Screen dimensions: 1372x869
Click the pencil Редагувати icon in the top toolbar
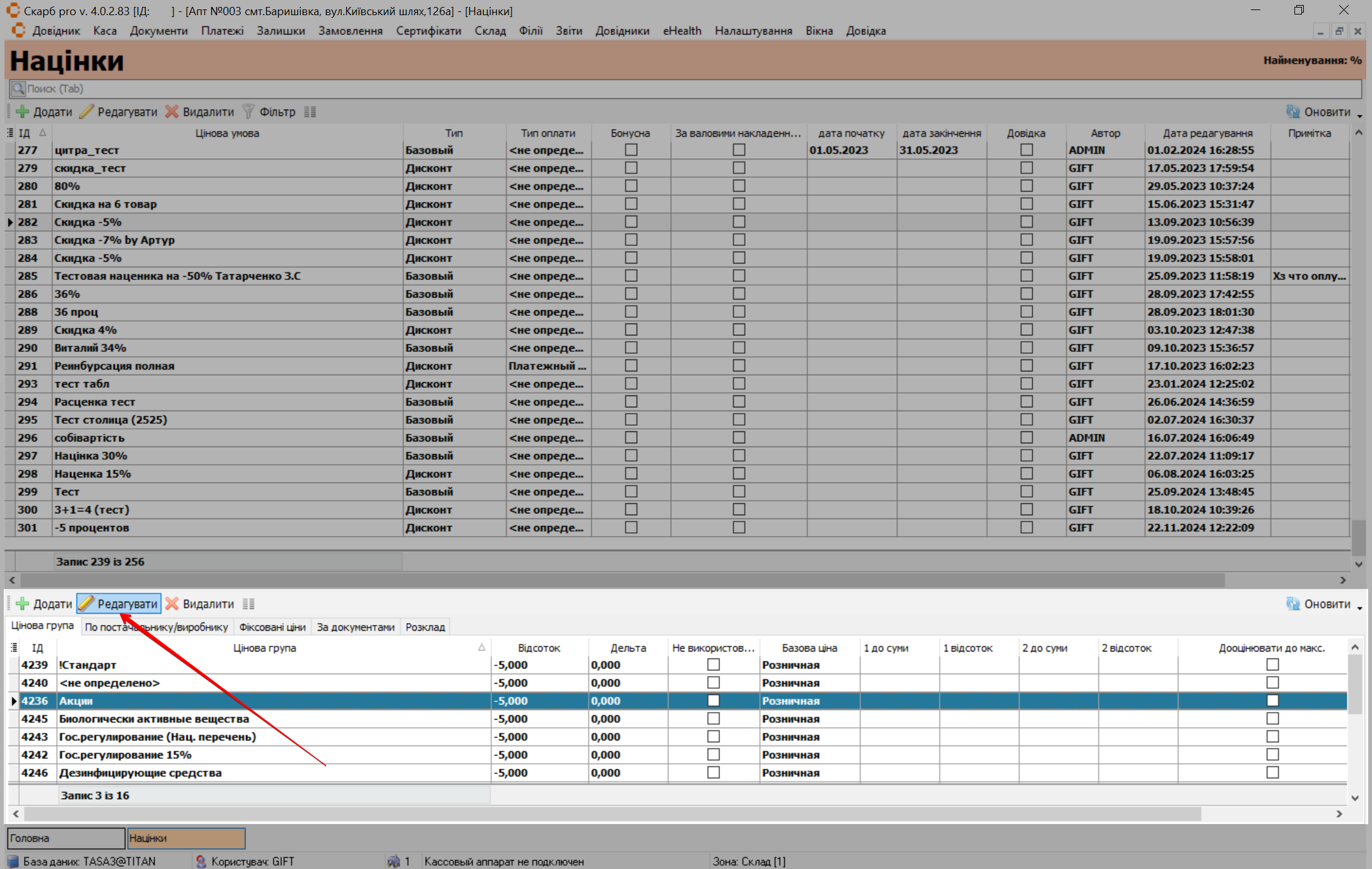pyautogui.click(x=87, y=112)
